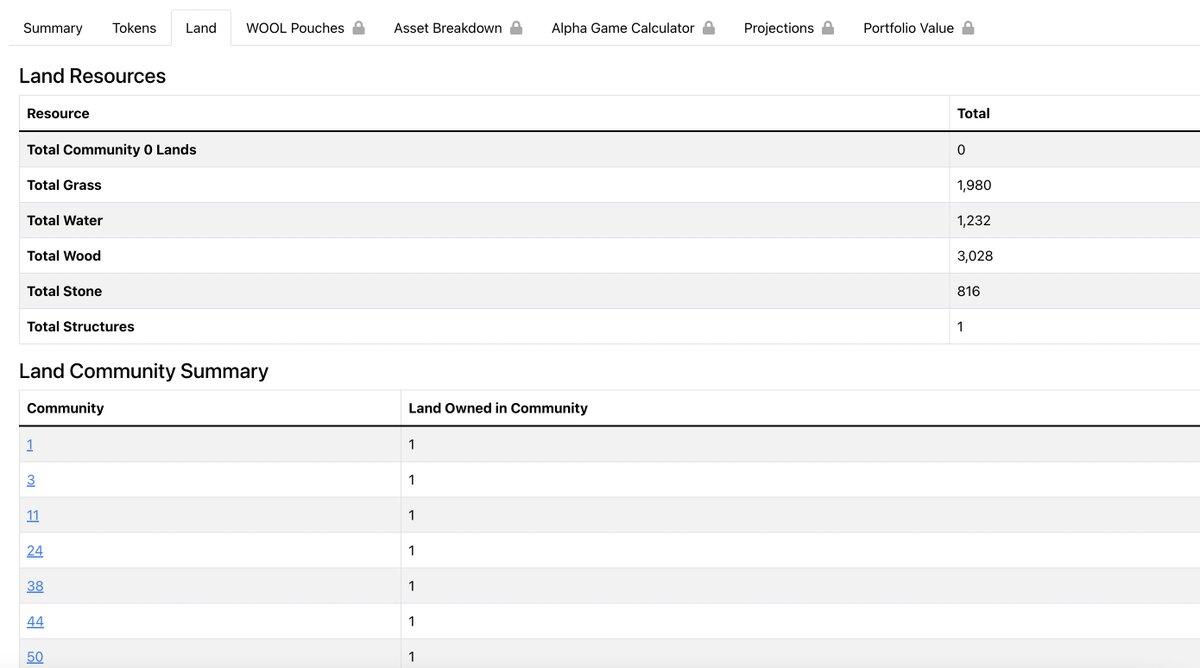
Task: Click the lock icon next to Projections
Action: click(x=828, y=28)
